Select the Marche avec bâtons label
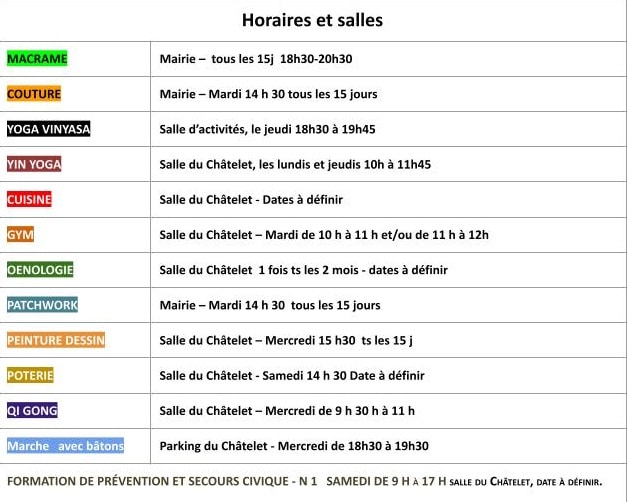Image resolution: width=627 pixels, height=502 pixels. (x=66, y=446)
